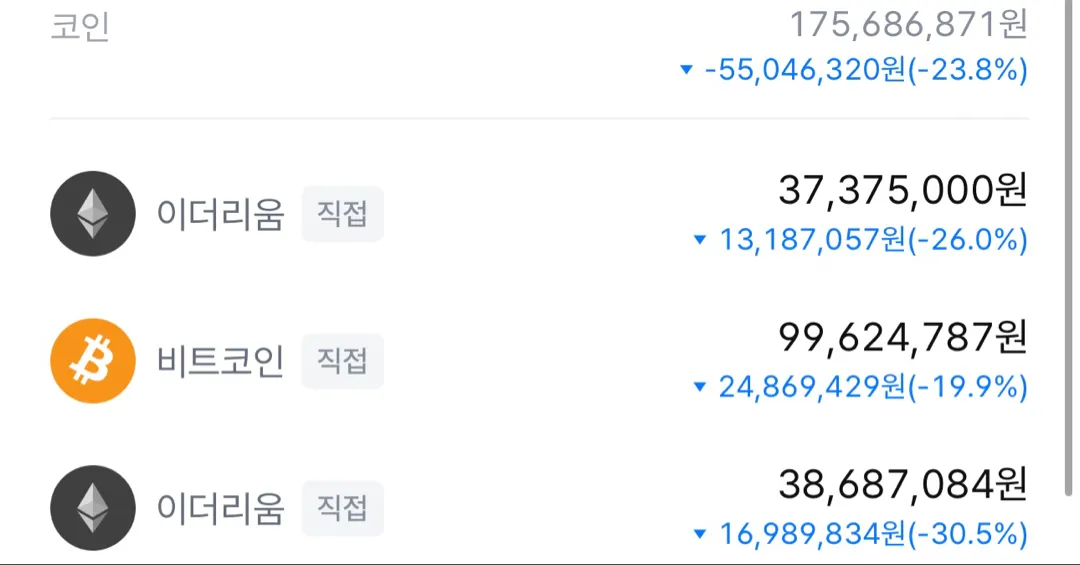The image size is (1080, 565).
Task: Tap the total loss -55,046,320원(-23.8%)
Action: (x=866, y=70)
